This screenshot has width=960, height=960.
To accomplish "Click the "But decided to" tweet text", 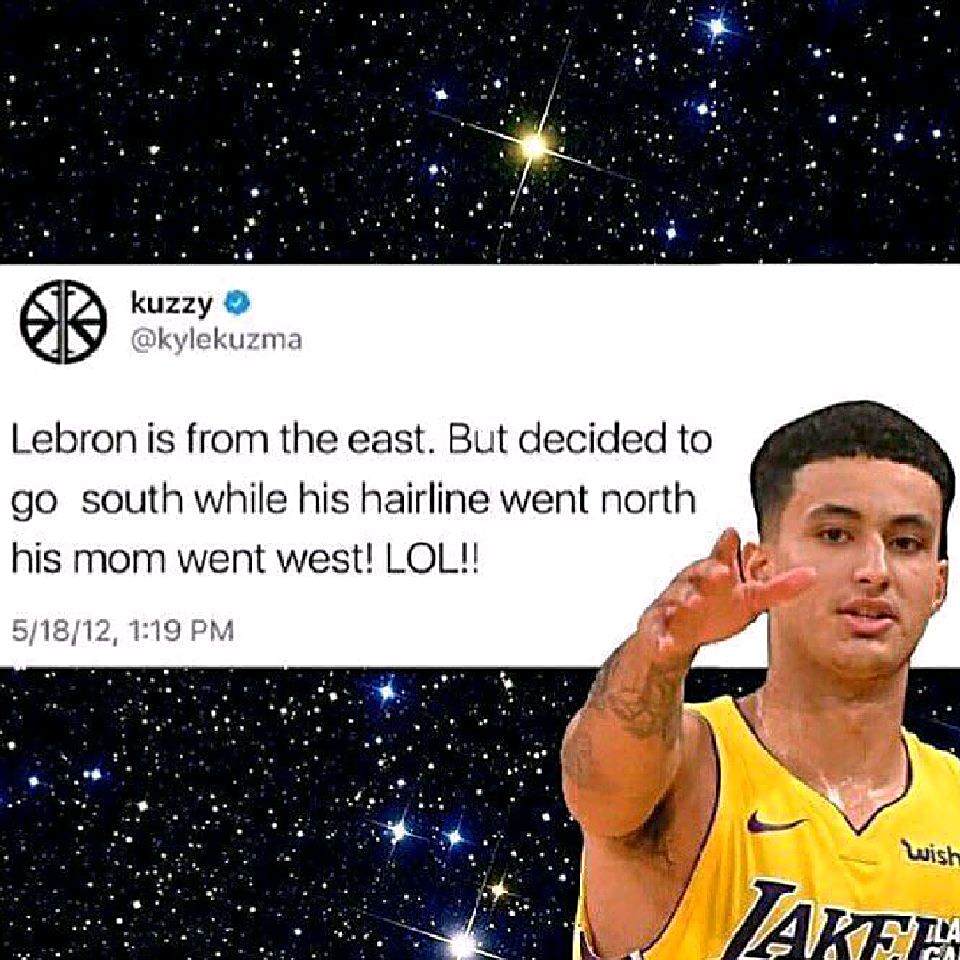I will point(580,440).
